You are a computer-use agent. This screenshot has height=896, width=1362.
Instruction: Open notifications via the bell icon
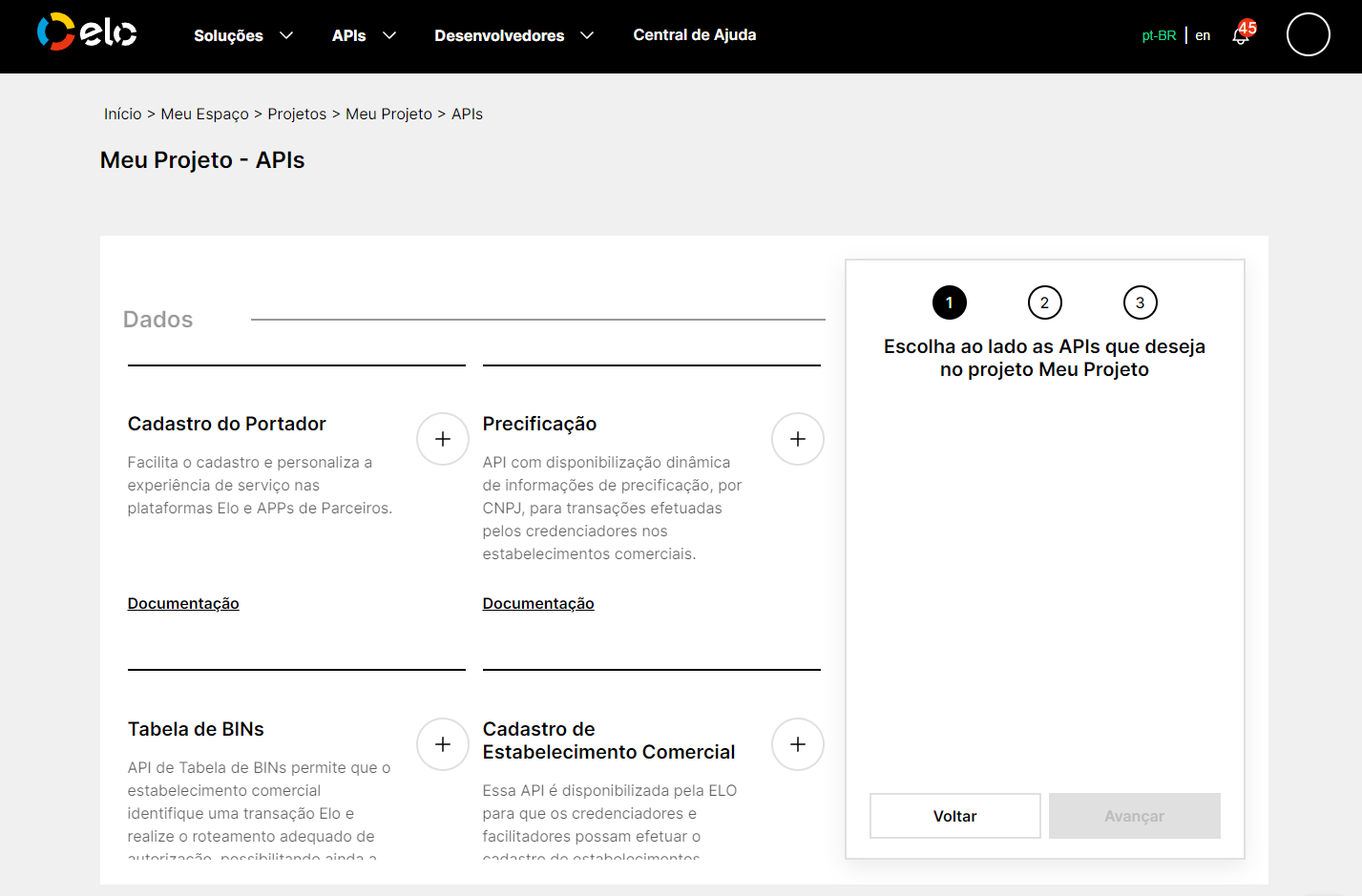(1238, 36)
